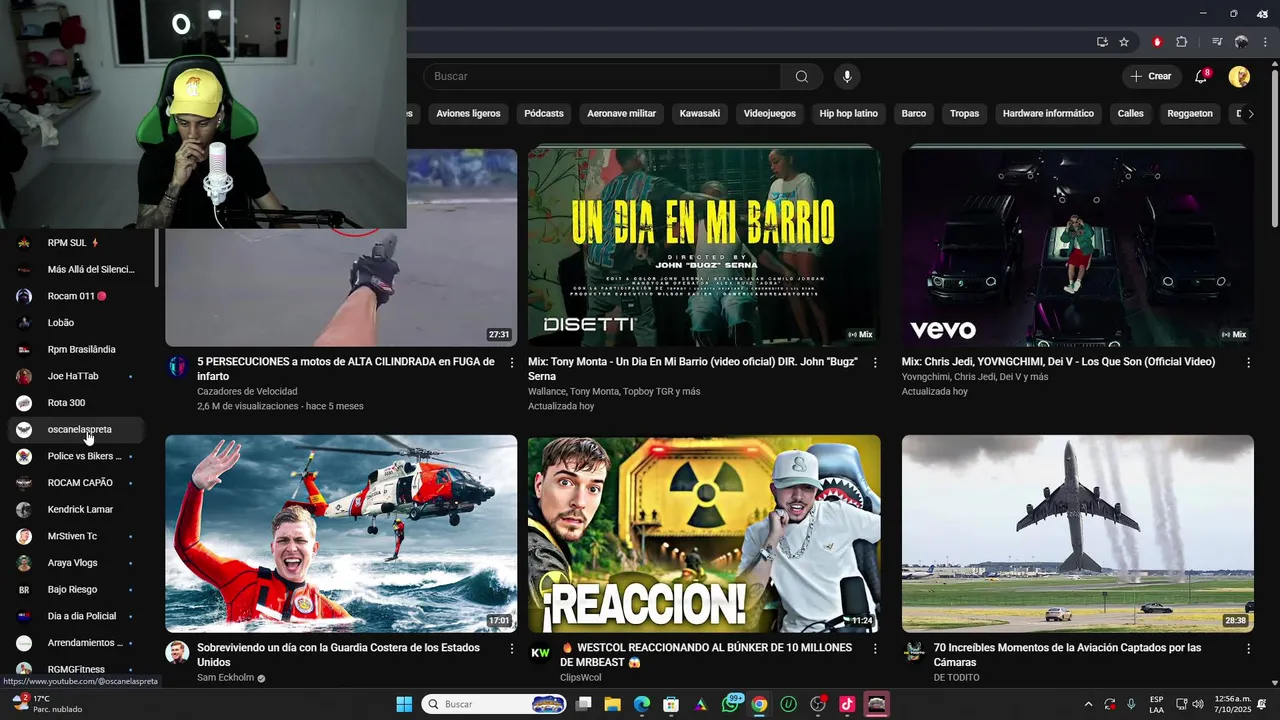Click the YouTube search magnifier button
This screenshot has height=720, width=1280.
[802, 77]
